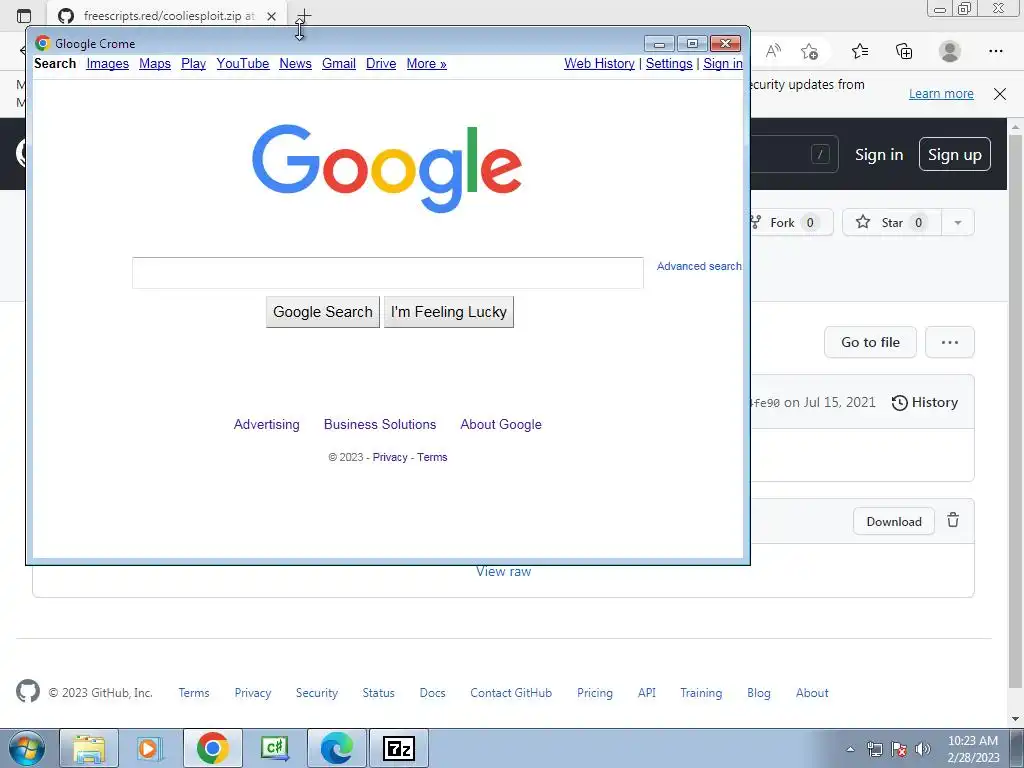Image resolution: width=1024 pixels, height=768 pixels.
Task: Dismiss the security updates notification bar
Action: point(1000,93)
